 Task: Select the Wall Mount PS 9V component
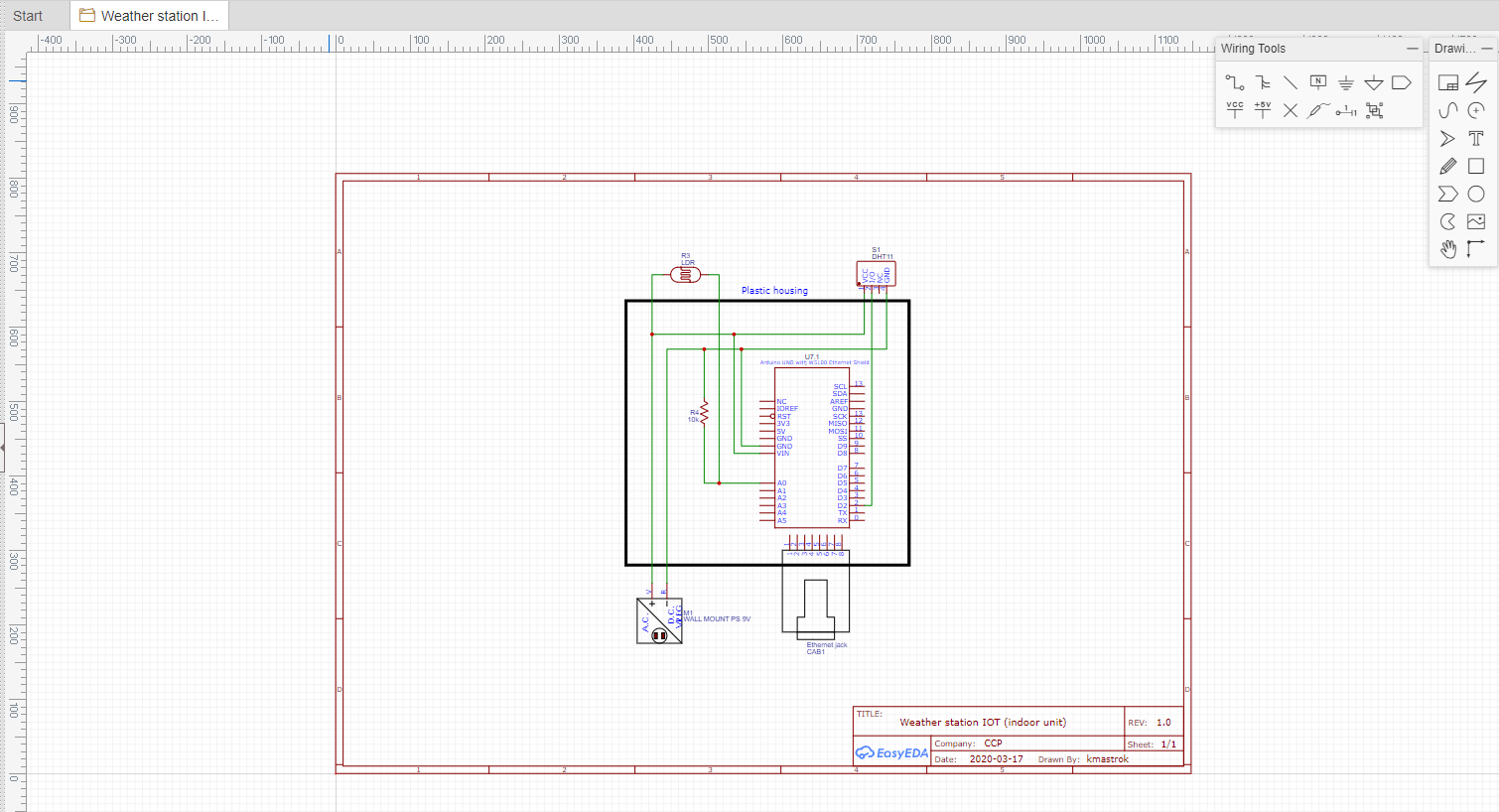tap(660, 620)
